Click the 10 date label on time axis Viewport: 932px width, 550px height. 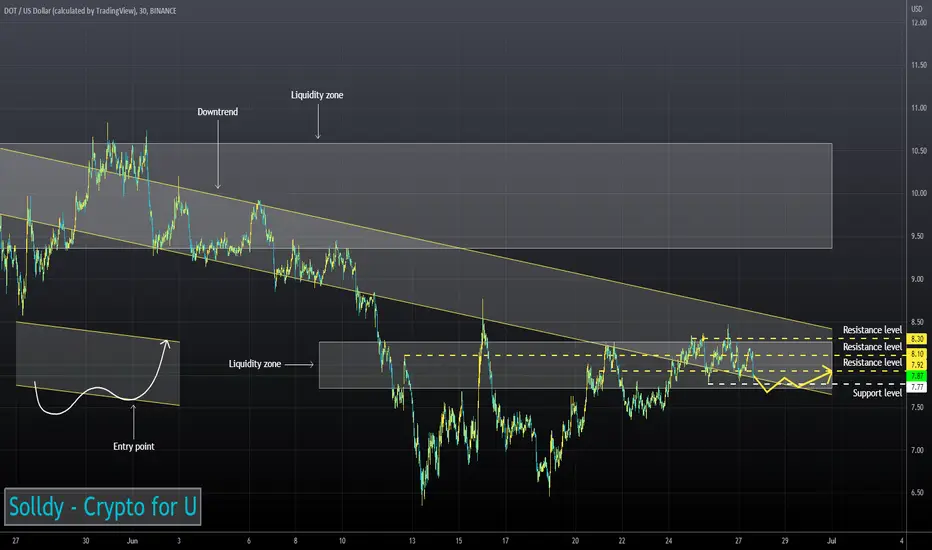point(342,540)
